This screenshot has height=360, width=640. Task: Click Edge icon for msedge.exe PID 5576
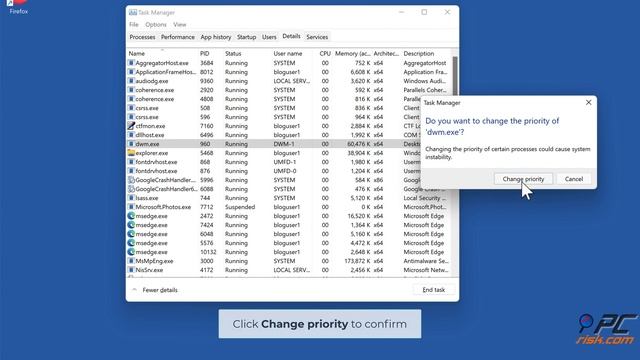(131, 243)
